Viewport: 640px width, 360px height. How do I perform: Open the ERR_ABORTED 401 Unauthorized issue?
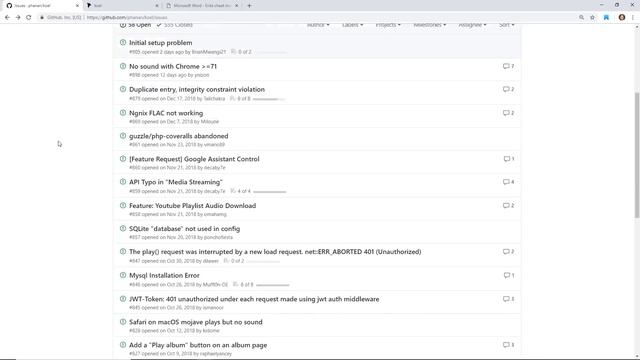pyautogui.click(x=275, y=252)
